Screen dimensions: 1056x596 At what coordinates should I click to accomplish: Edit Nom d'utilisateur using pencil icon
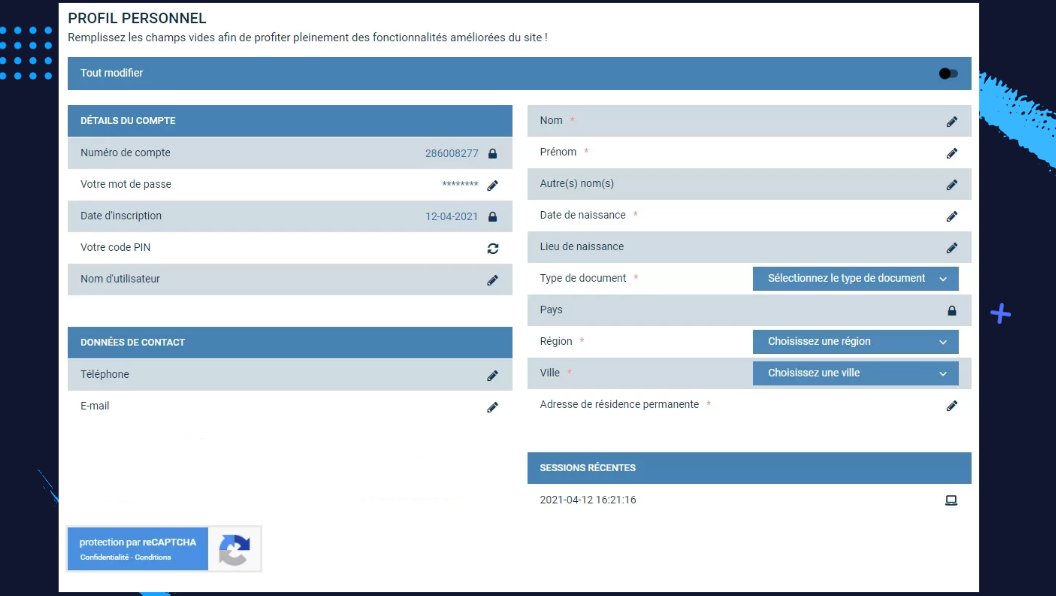point(492,280)
